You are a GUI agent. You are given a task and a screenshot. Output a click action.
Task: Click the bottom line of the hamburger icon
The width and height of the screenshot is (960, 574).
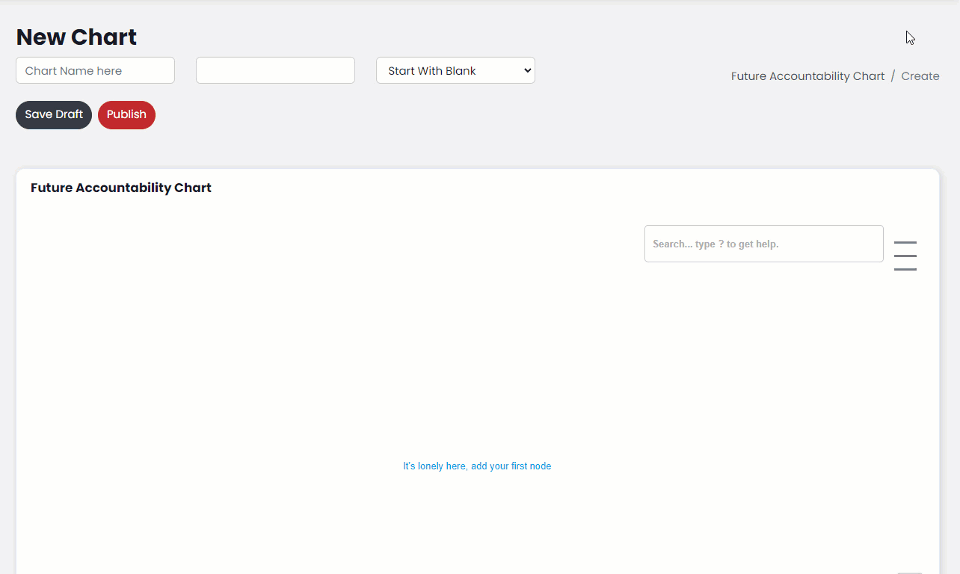point(905,269)
